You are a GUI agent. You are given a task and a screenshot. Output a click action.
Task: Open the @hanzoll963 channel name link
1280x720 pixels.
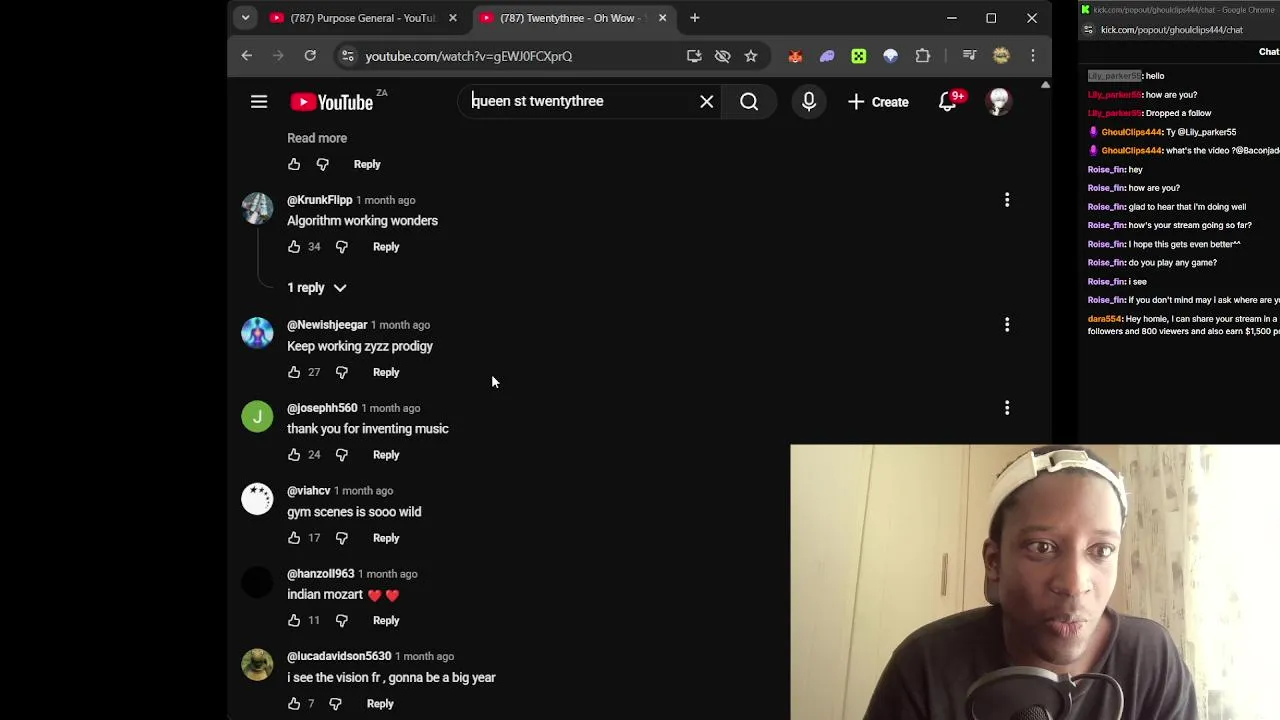coord(321,574)
